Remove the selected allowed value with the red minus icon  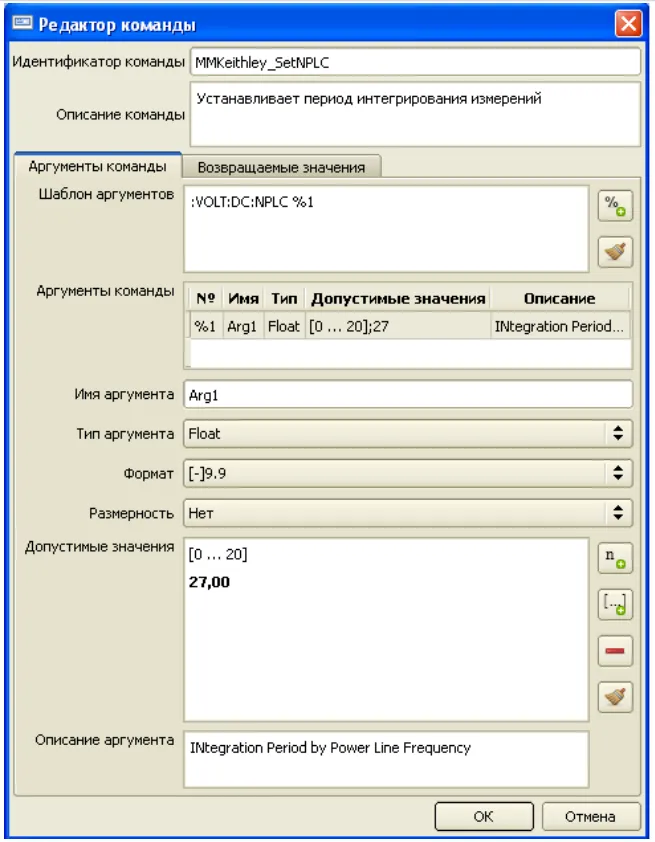point(615,651)
